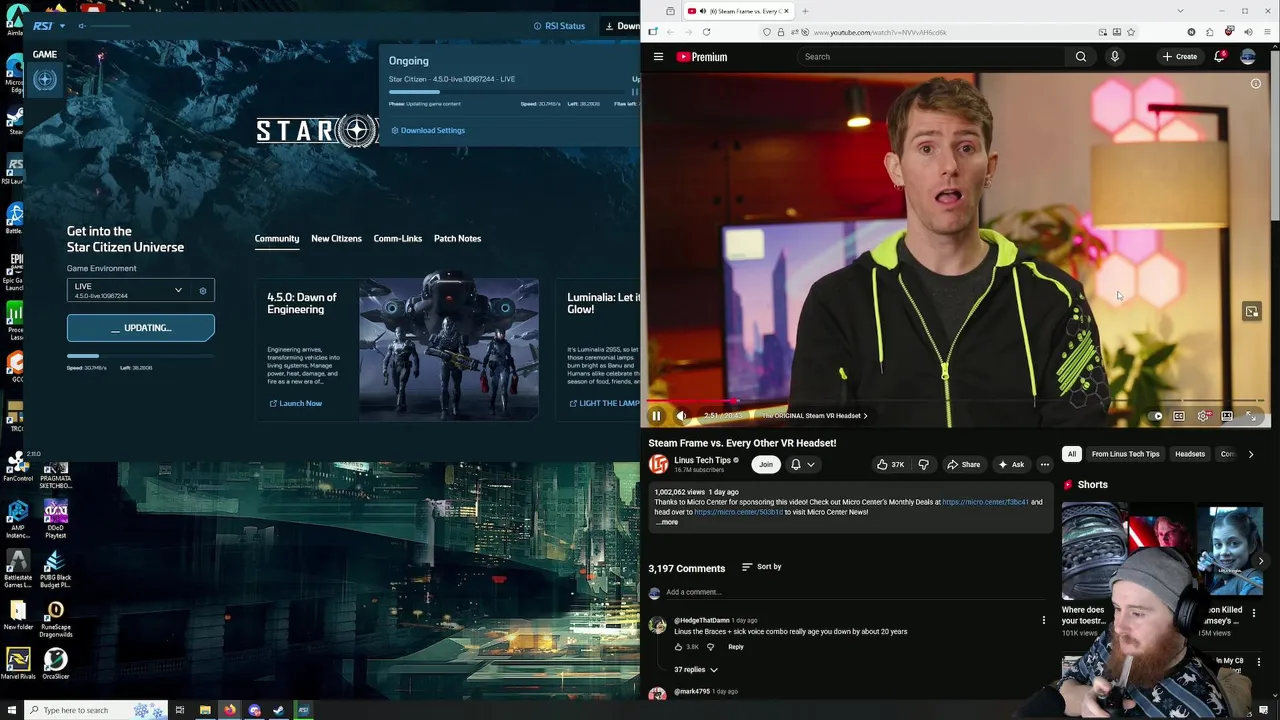Open Windows Start menu
1280x720 pixels.
click(x=11, y=710)
